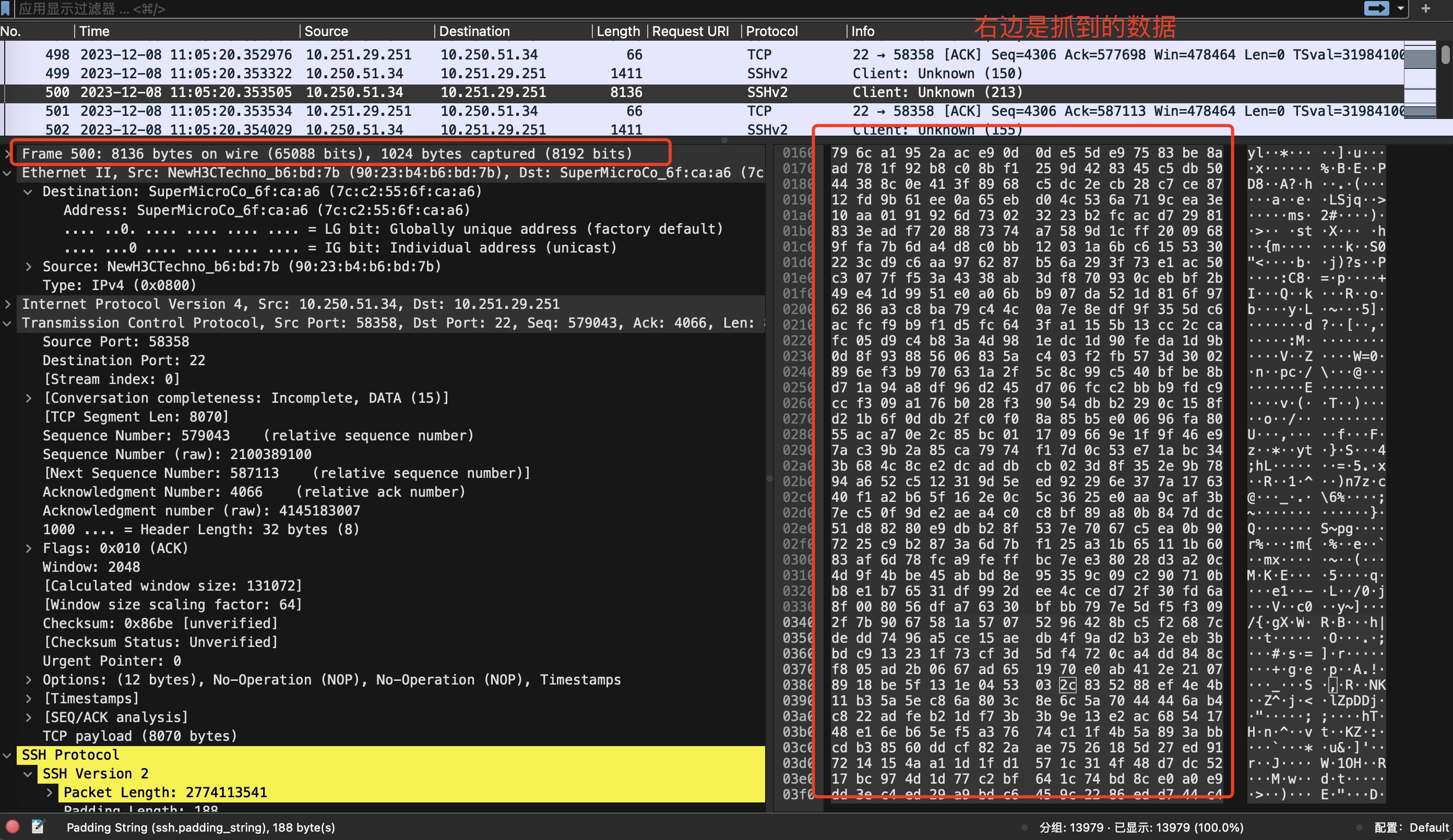This screenshot has width=1453, height=840.
Task: Collapse the SSH Version 2 node
Action: [28, 774]
